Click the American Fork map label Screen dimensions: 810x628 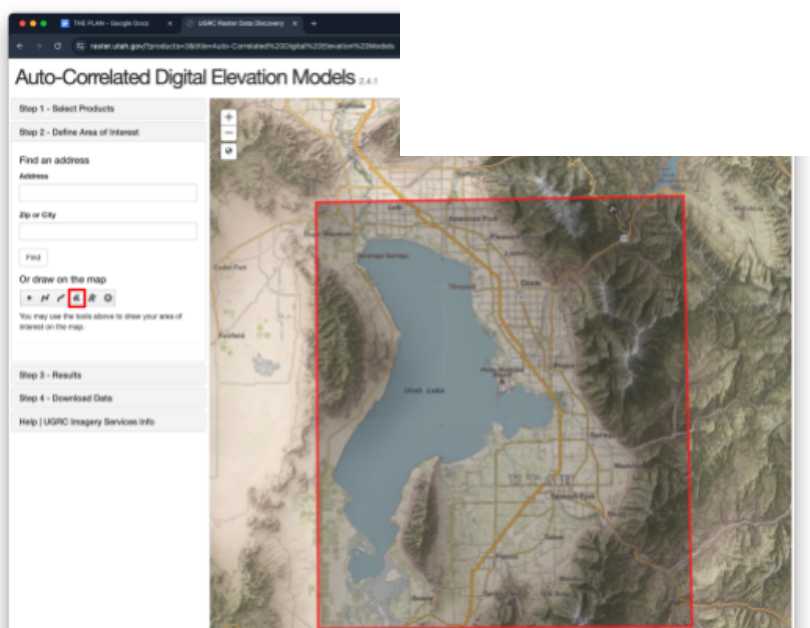coord(473,218)
